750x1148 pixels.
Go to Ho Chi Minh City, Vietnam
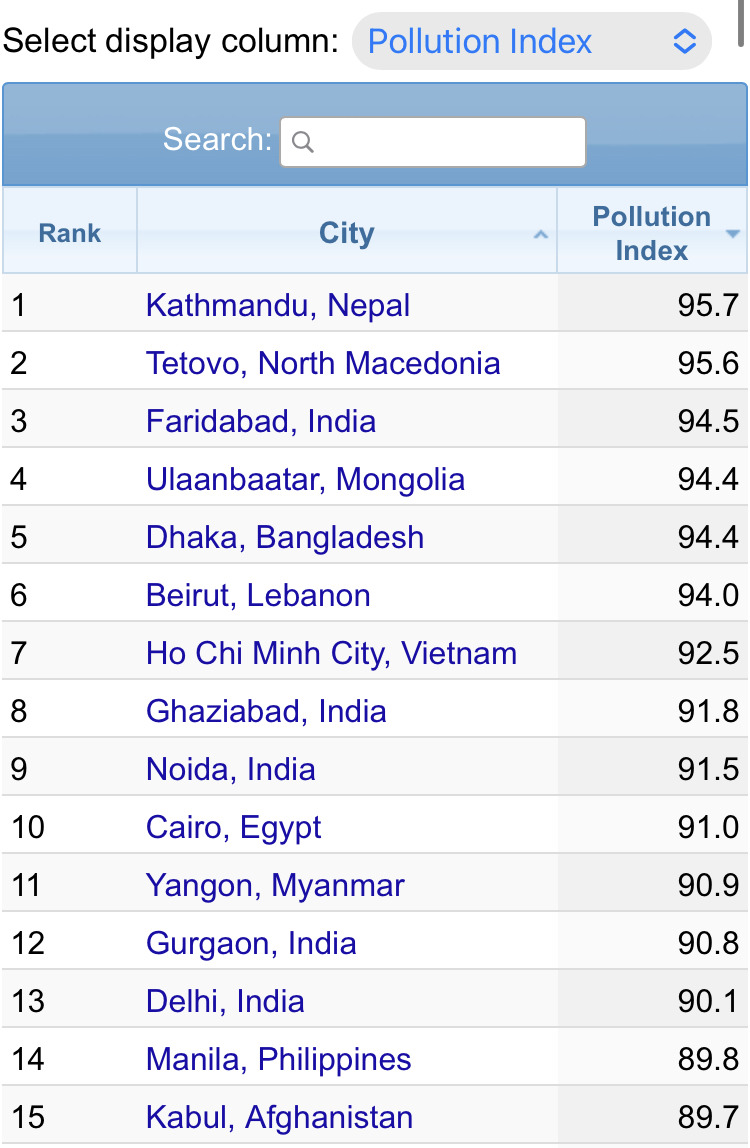tap(331, 653)
